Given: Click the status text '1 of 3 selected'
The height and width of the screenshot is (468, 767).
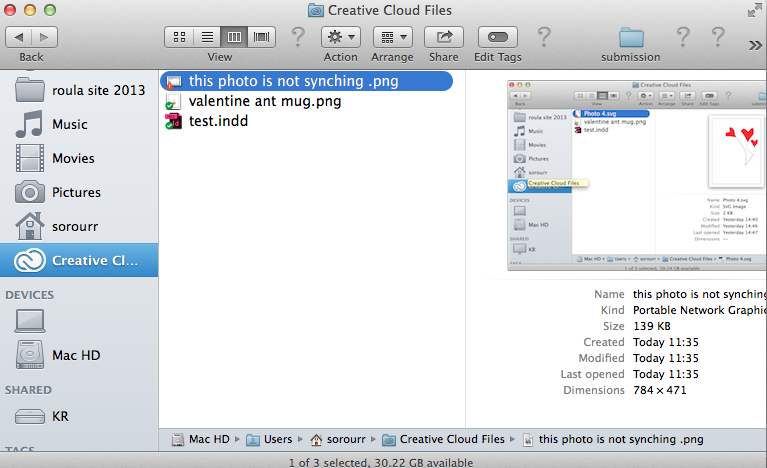Looking at the screenshot, I should coord(328,462).
